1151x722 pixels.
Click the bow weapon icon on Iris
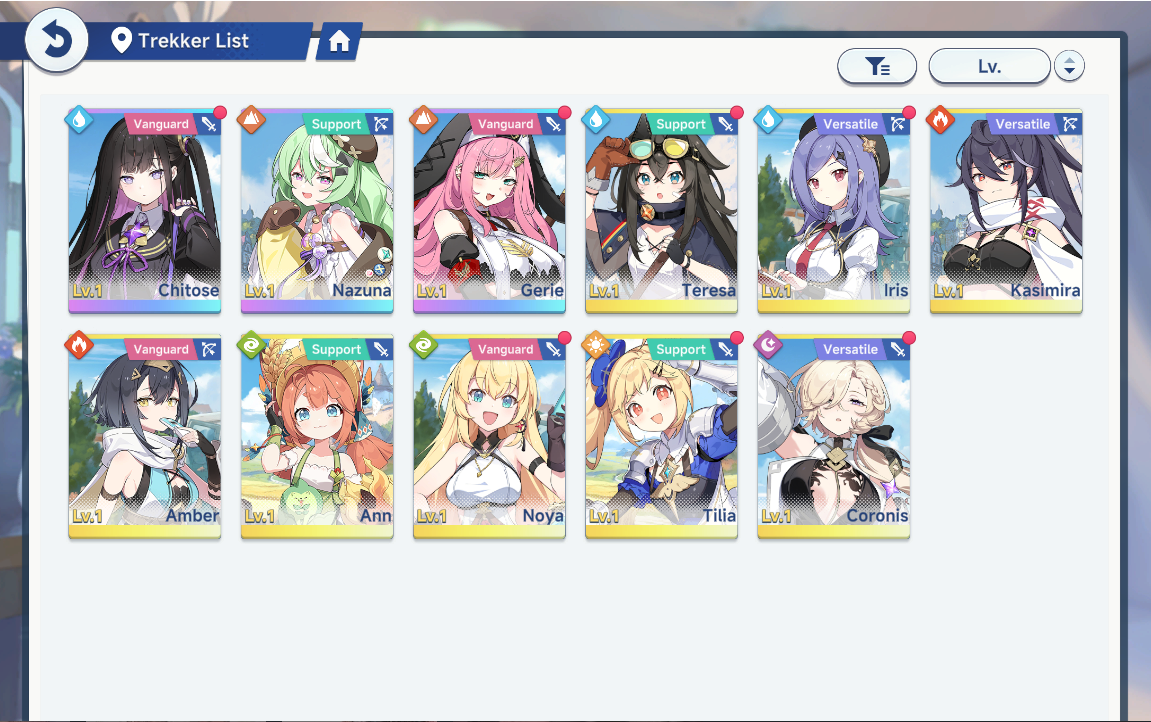pyautogui.click(x=898, y=124)
